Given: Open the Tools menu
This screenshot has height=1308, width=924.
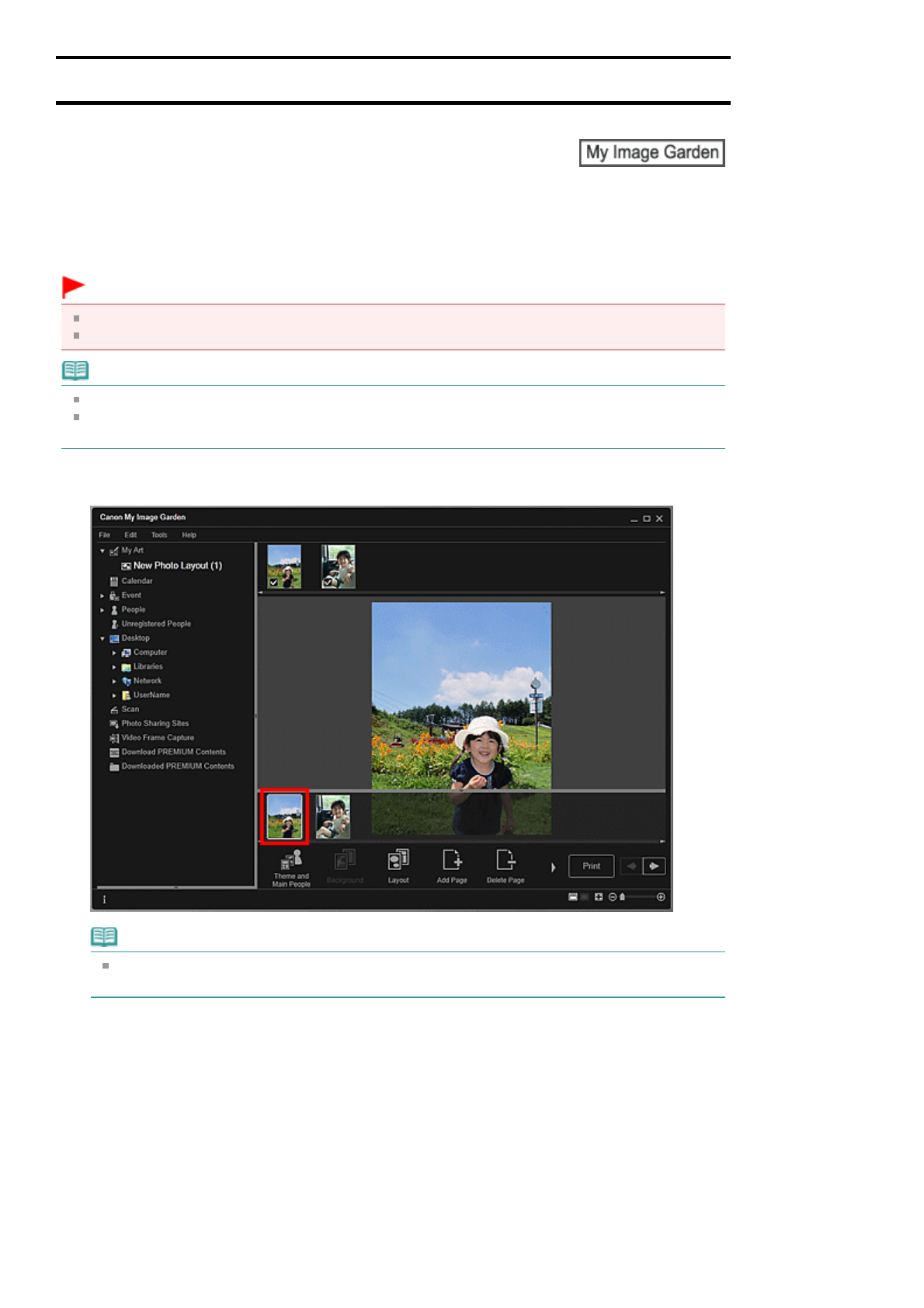Looking at the screenshot, I should click(x=159, y=535).
